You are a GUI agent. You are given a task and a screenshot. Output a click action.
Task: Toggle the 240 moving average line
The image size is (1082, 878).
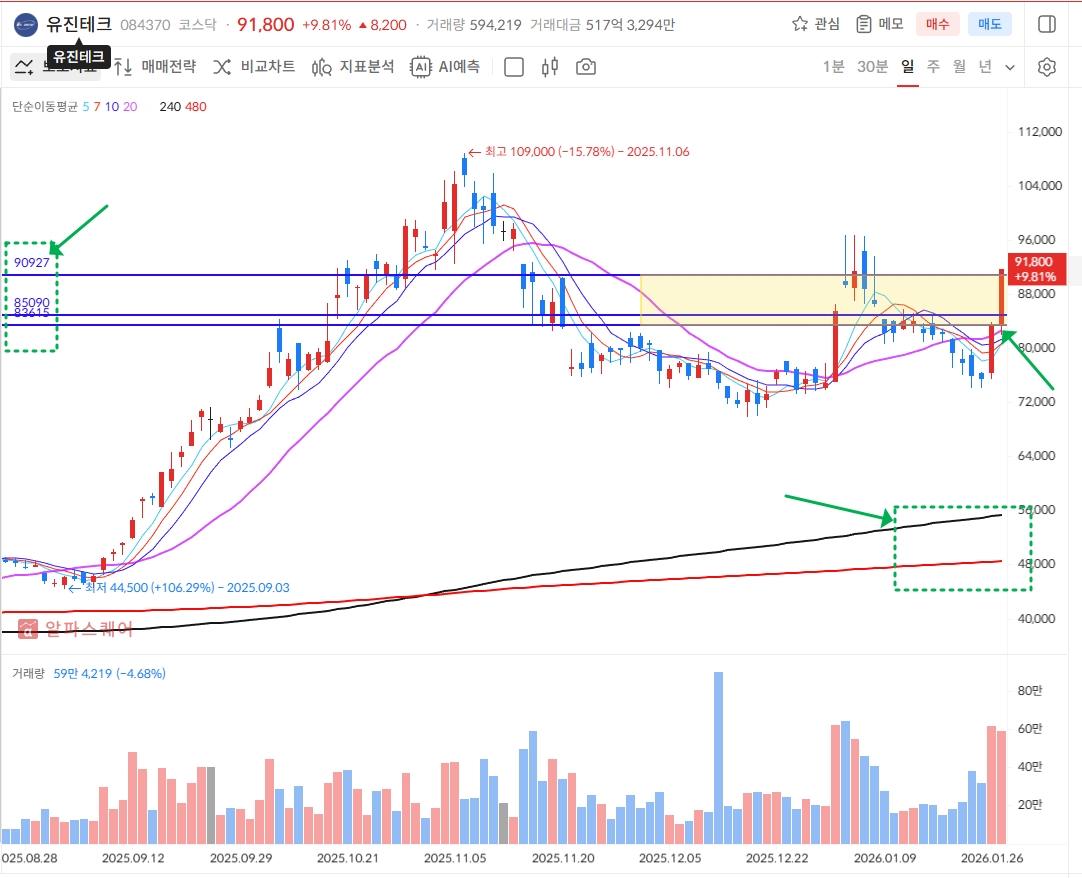coord(169,106)
